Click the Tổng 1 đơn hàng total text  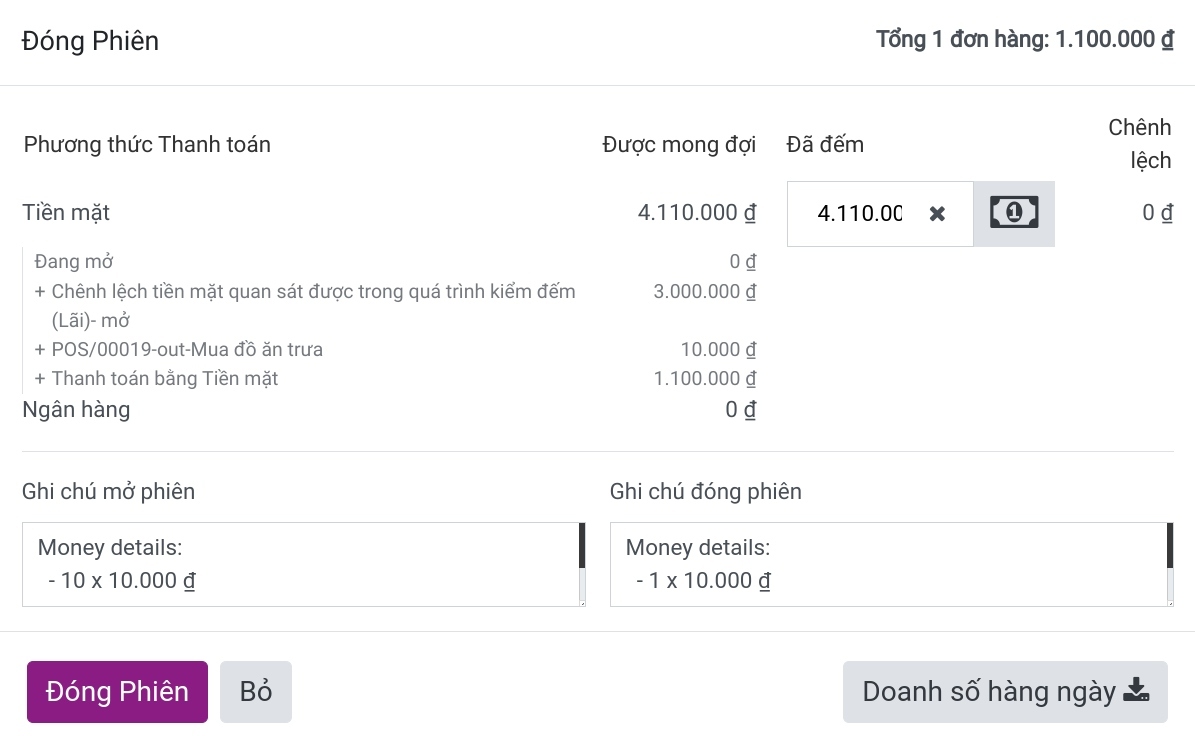coord(1024,40)
